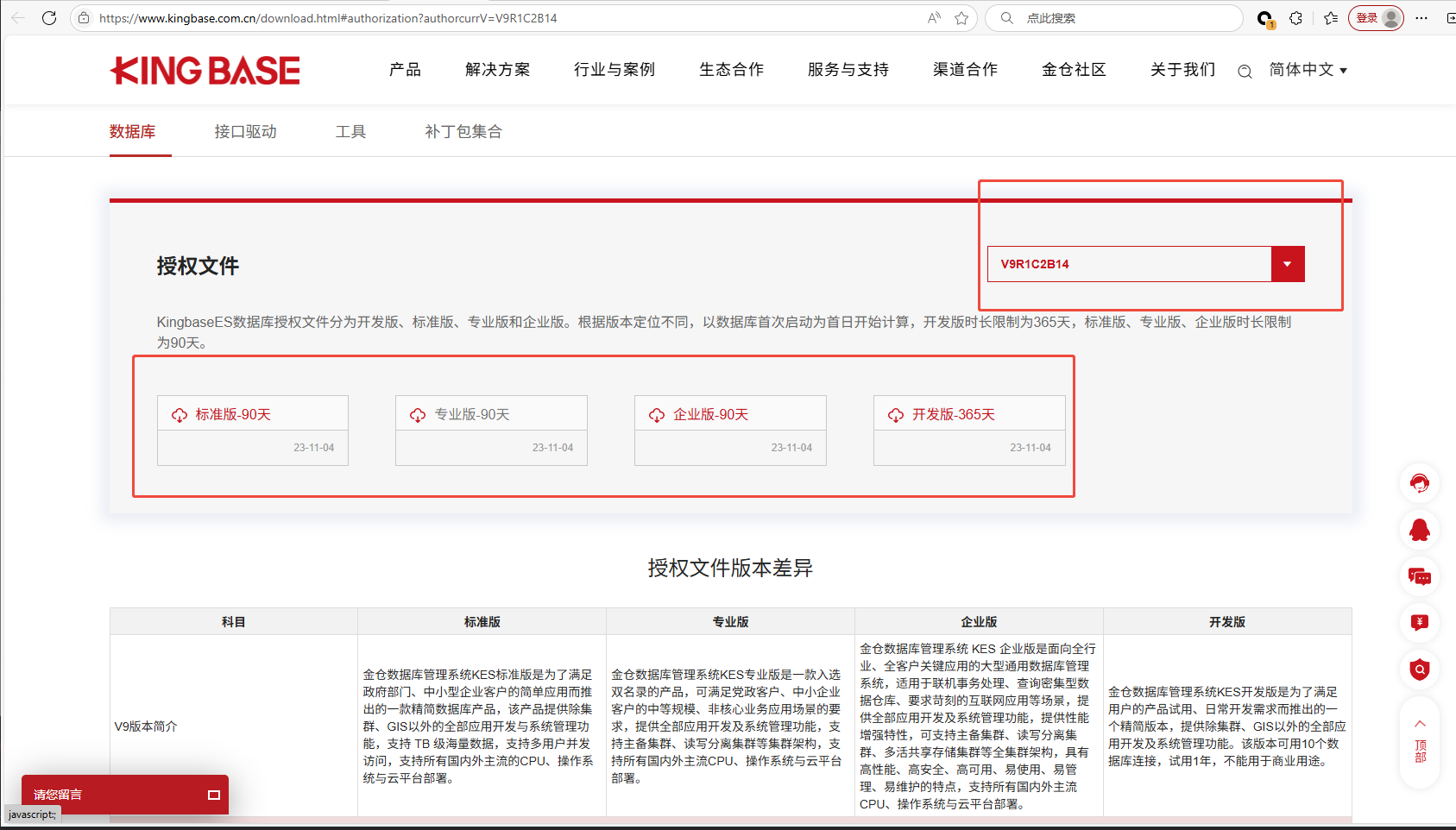Switch to the 数据库 tab
This screenshot has height=830, width=1456.
[133, 131]
